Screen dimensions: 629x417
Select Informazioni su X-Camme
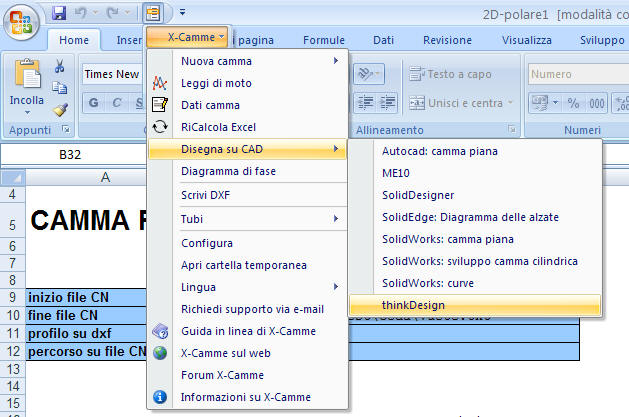[x=247, y=397]
